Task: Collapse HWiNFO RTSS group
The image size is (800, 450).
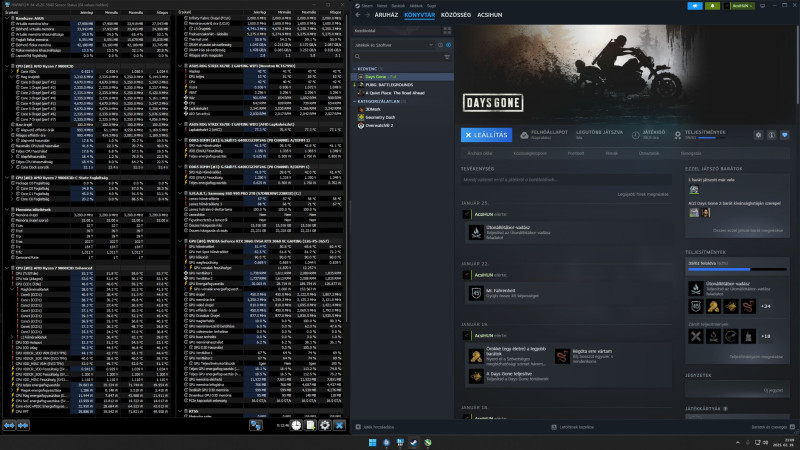Action: click(180, 411)
